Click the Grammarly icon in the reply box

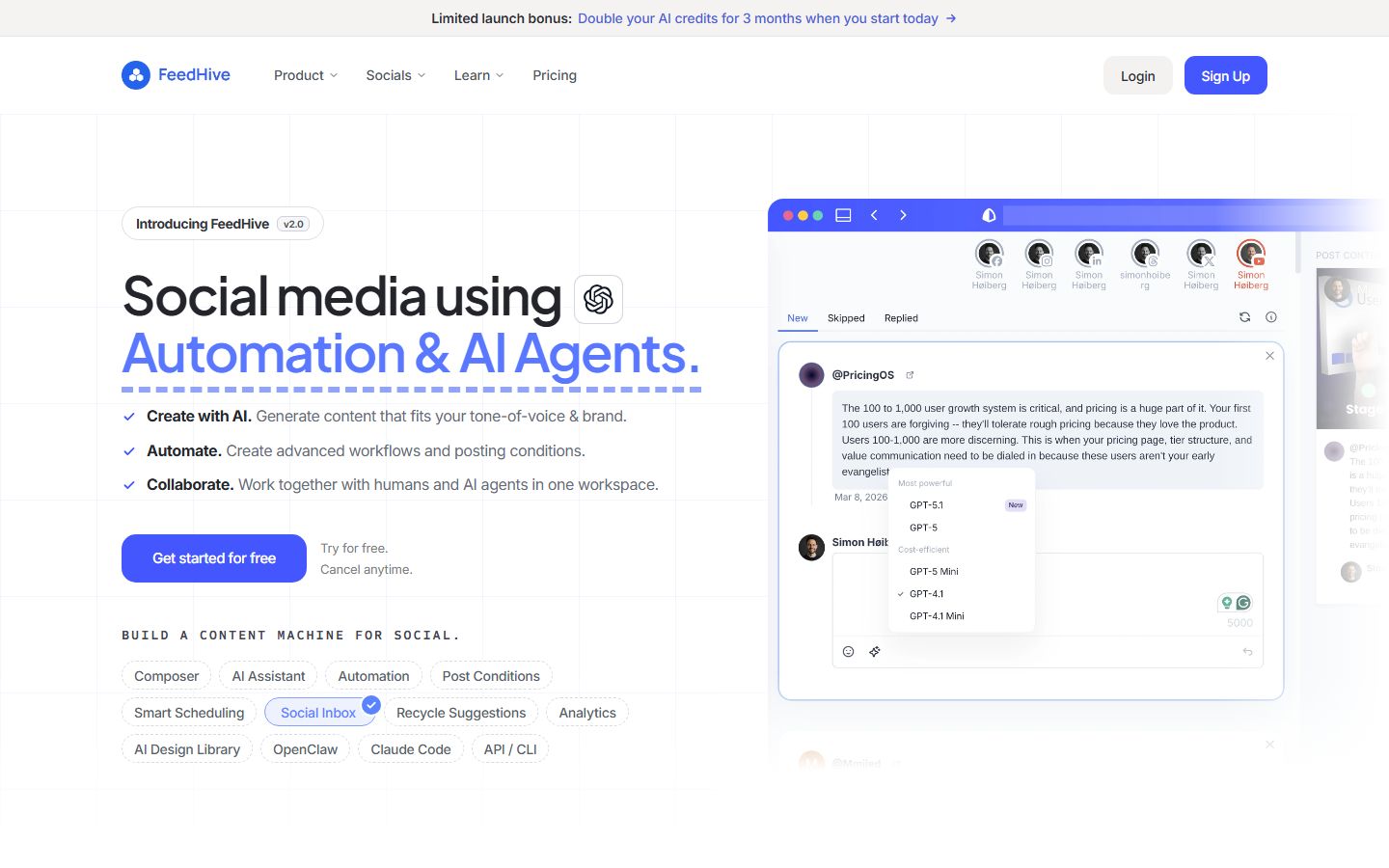tap(1243, 603)
